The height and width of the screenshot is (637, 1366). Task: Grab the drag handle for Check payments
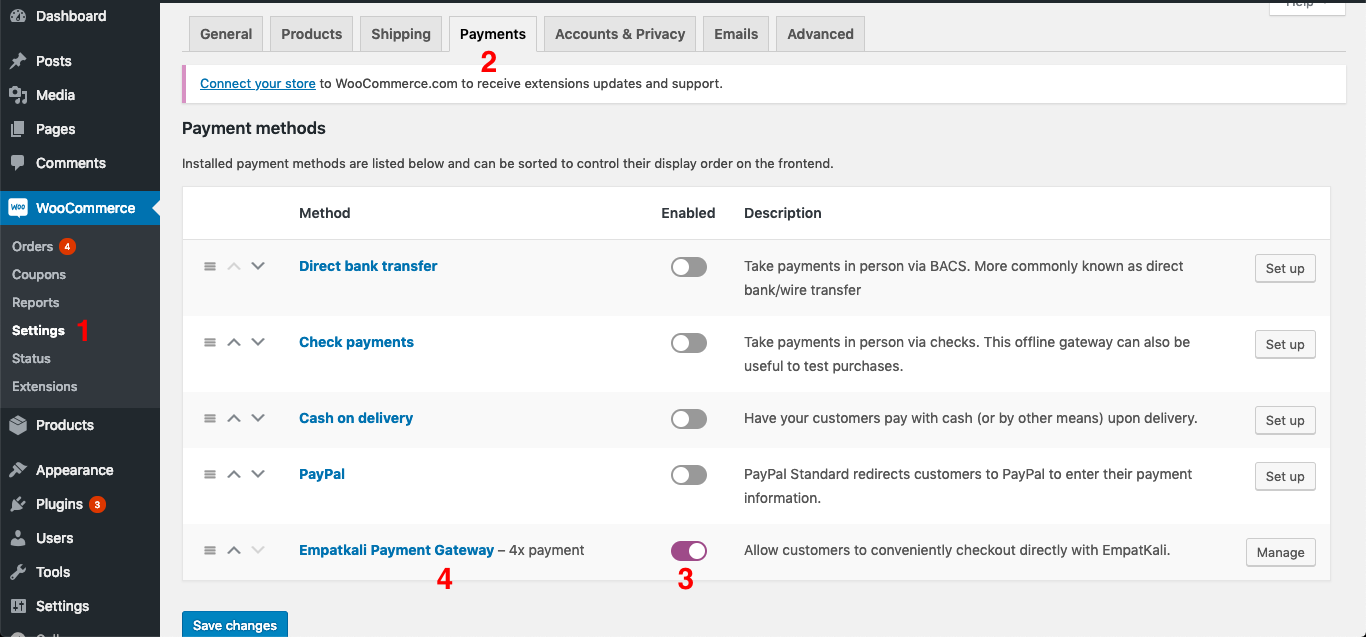coord(210,342)
